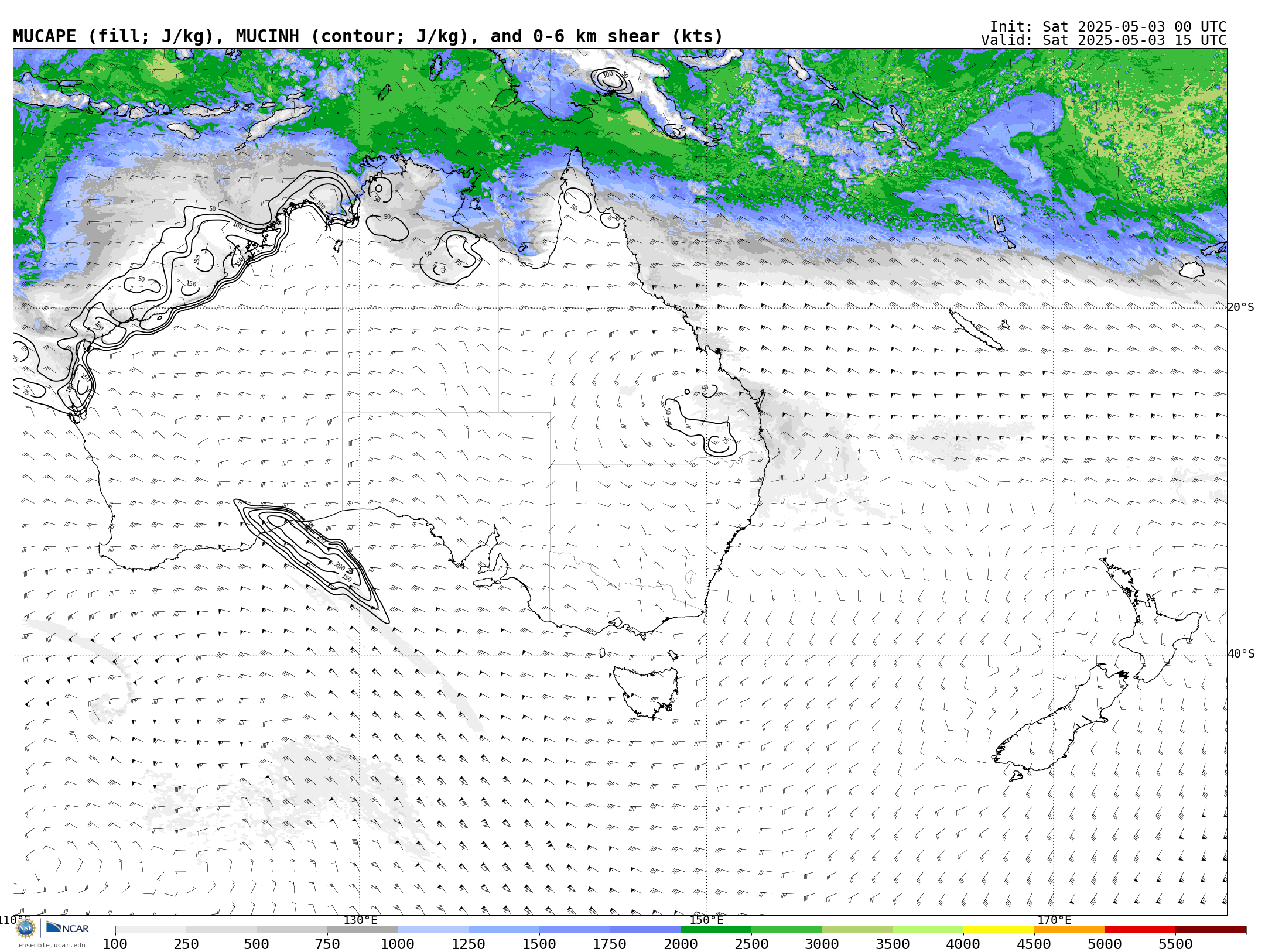Click the 170°E longitude label

click(x=1054, y=920)
